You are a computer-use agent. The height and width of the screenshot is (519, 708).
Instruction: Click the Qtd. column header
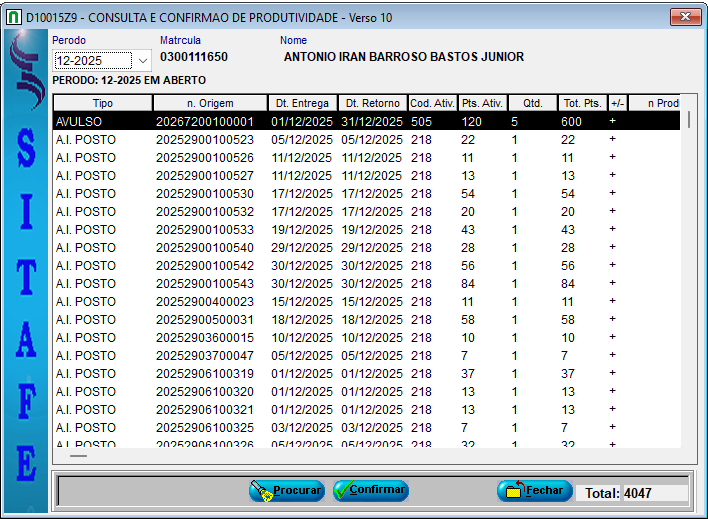(x=532, y=103)
